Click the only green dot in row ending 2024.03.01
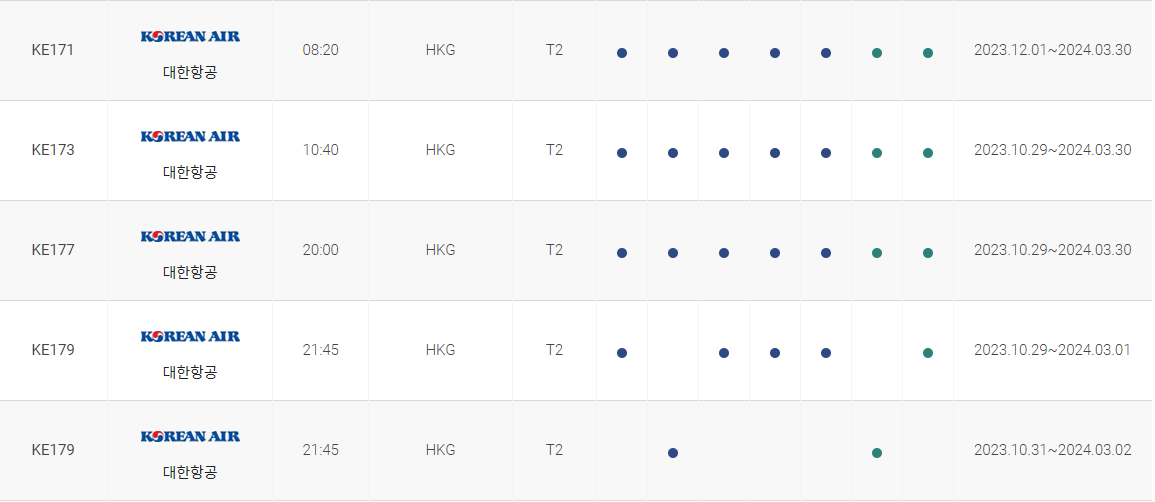The height and width of the screenshot is (502, 1155). click(x=928, y=353)
